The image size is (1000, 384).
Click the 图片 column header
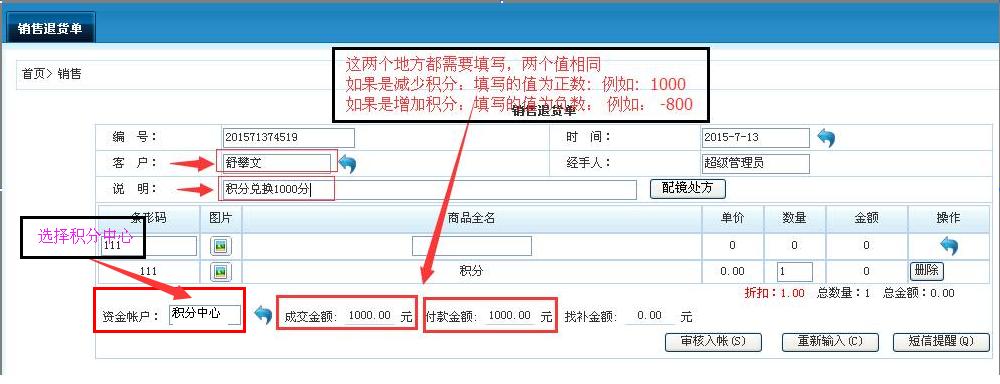pos(221,218)
